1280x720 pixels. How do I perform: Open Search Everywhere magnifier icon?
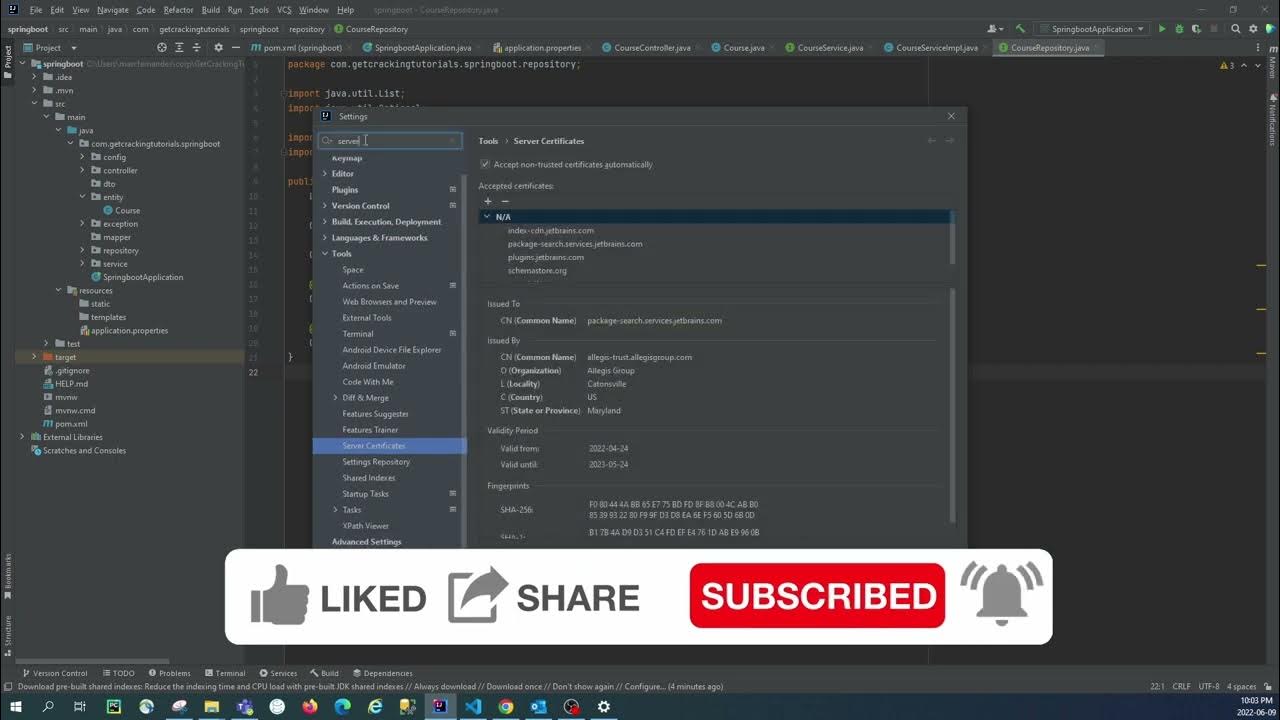(x=1236, y=29)
